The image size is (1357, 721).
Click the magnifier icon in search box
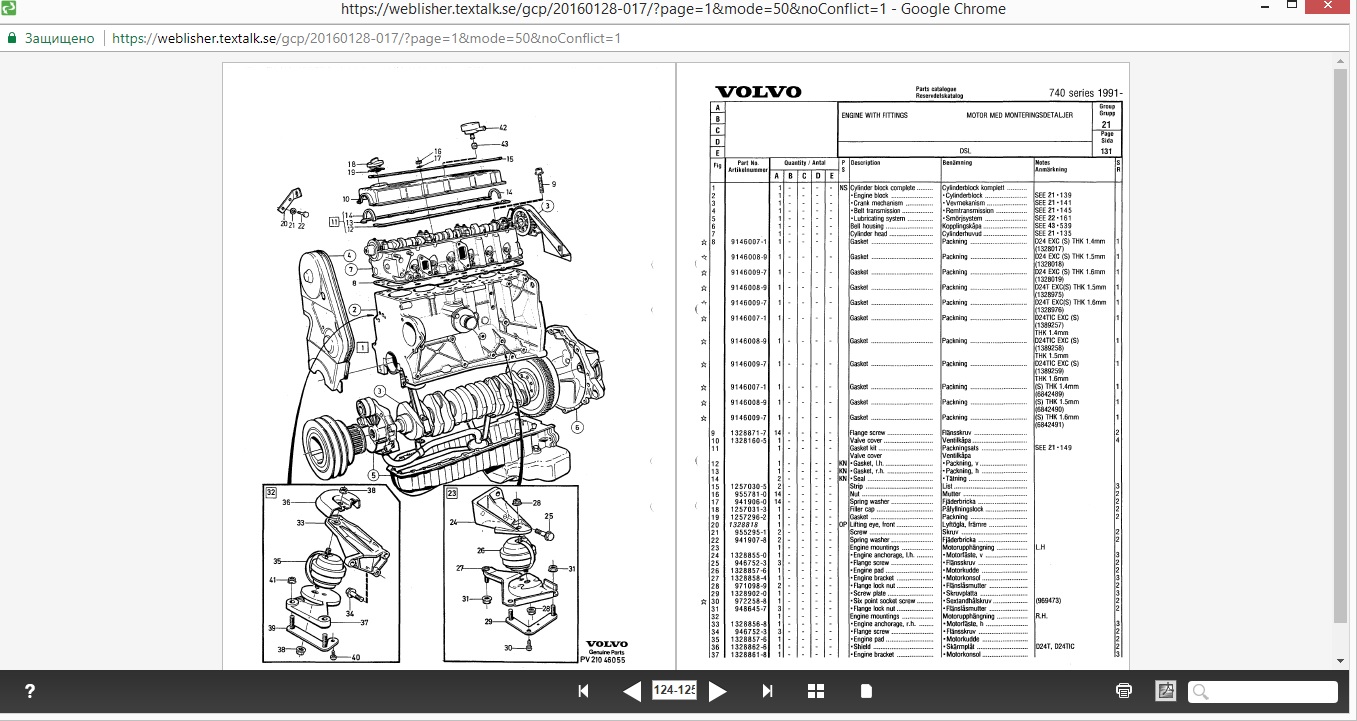point(1201,691)
